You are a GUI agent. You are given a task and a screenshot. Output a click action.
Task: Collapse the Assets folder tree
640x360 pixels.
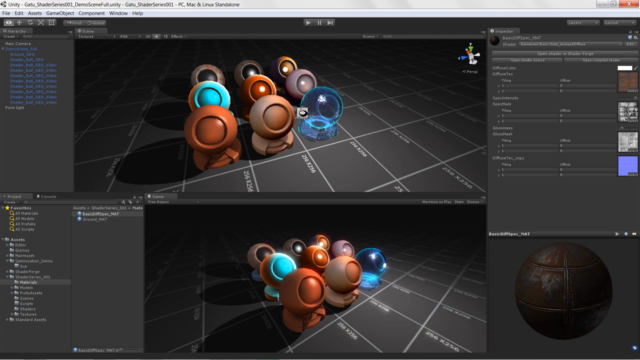pos(3,240)
